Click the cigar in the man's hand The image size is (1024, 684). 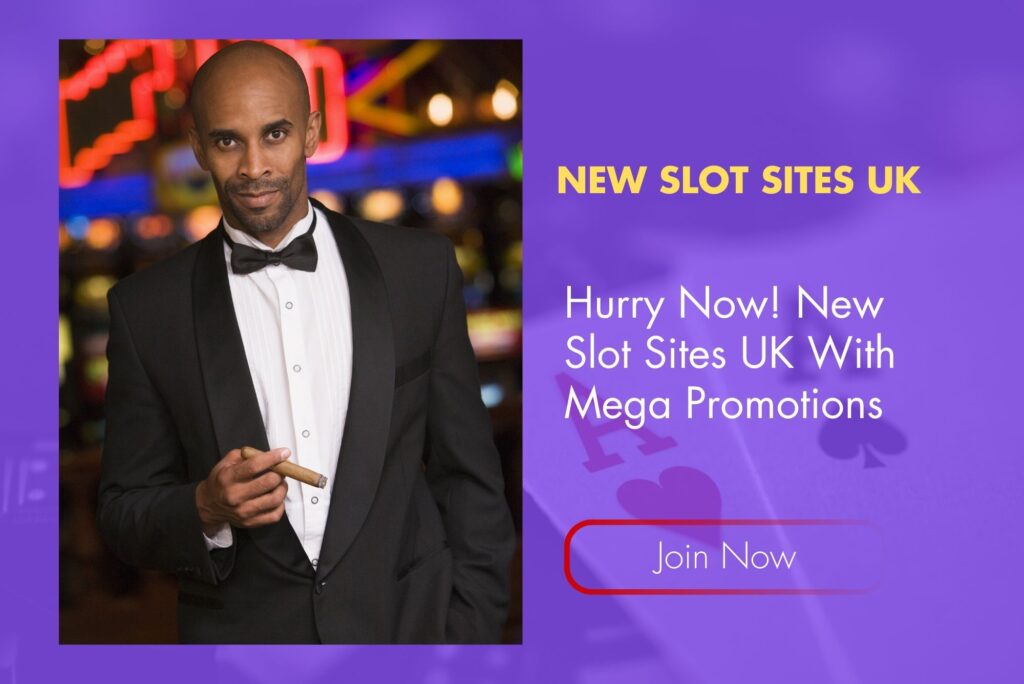point(285,467)
